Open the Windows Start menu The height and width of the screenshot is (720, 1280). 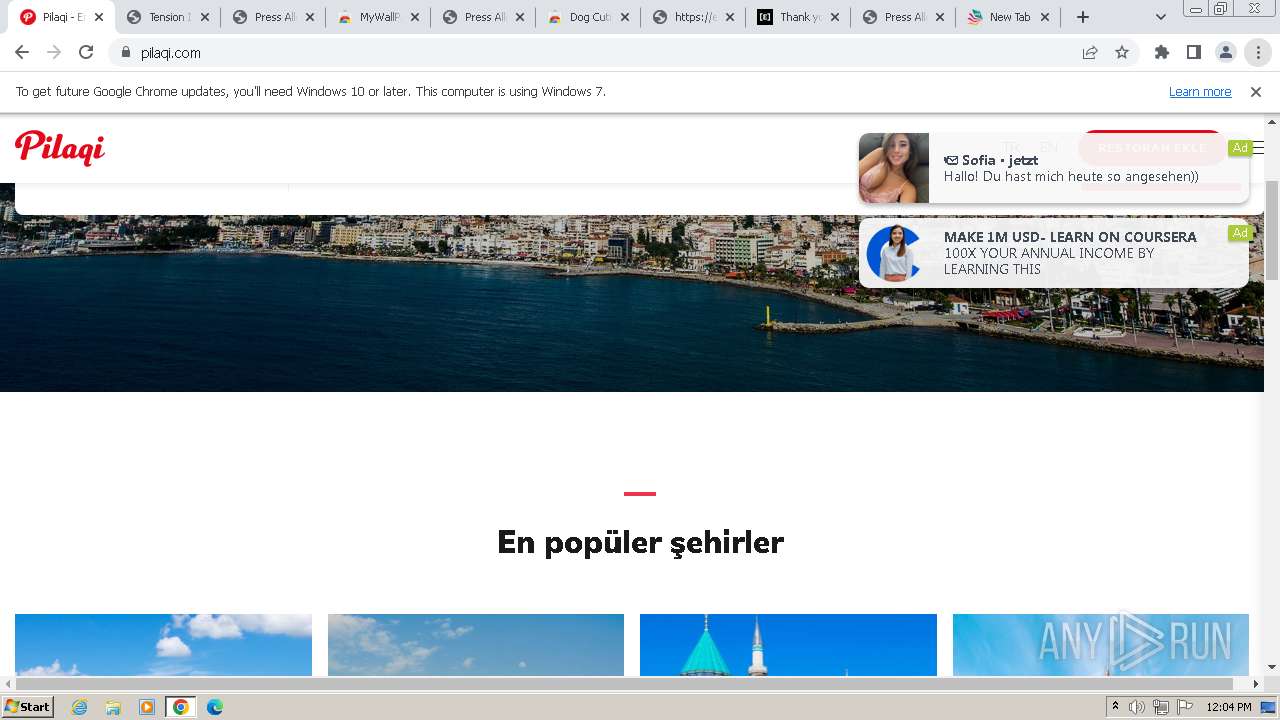[28, 706]
